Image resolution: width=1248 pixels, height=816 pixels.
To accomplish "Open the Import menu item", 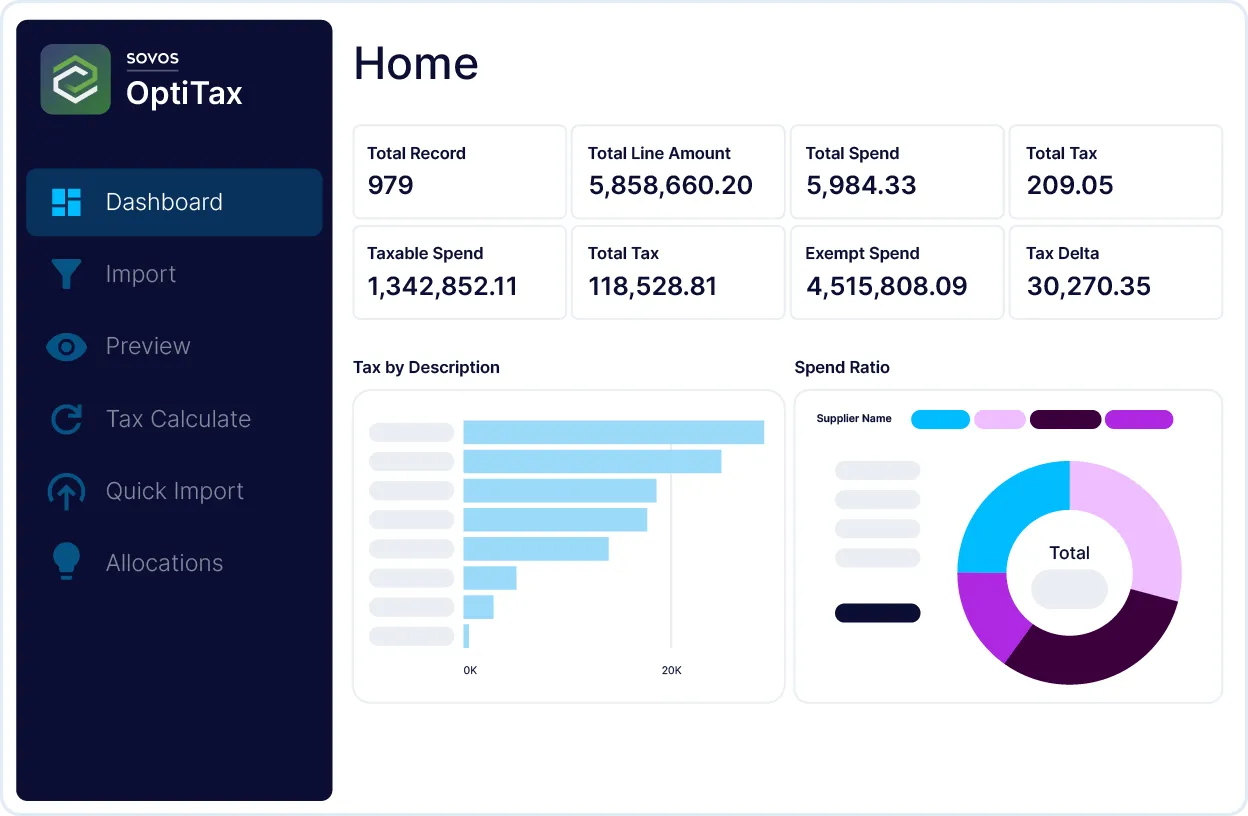I will [x=141, y=274].
